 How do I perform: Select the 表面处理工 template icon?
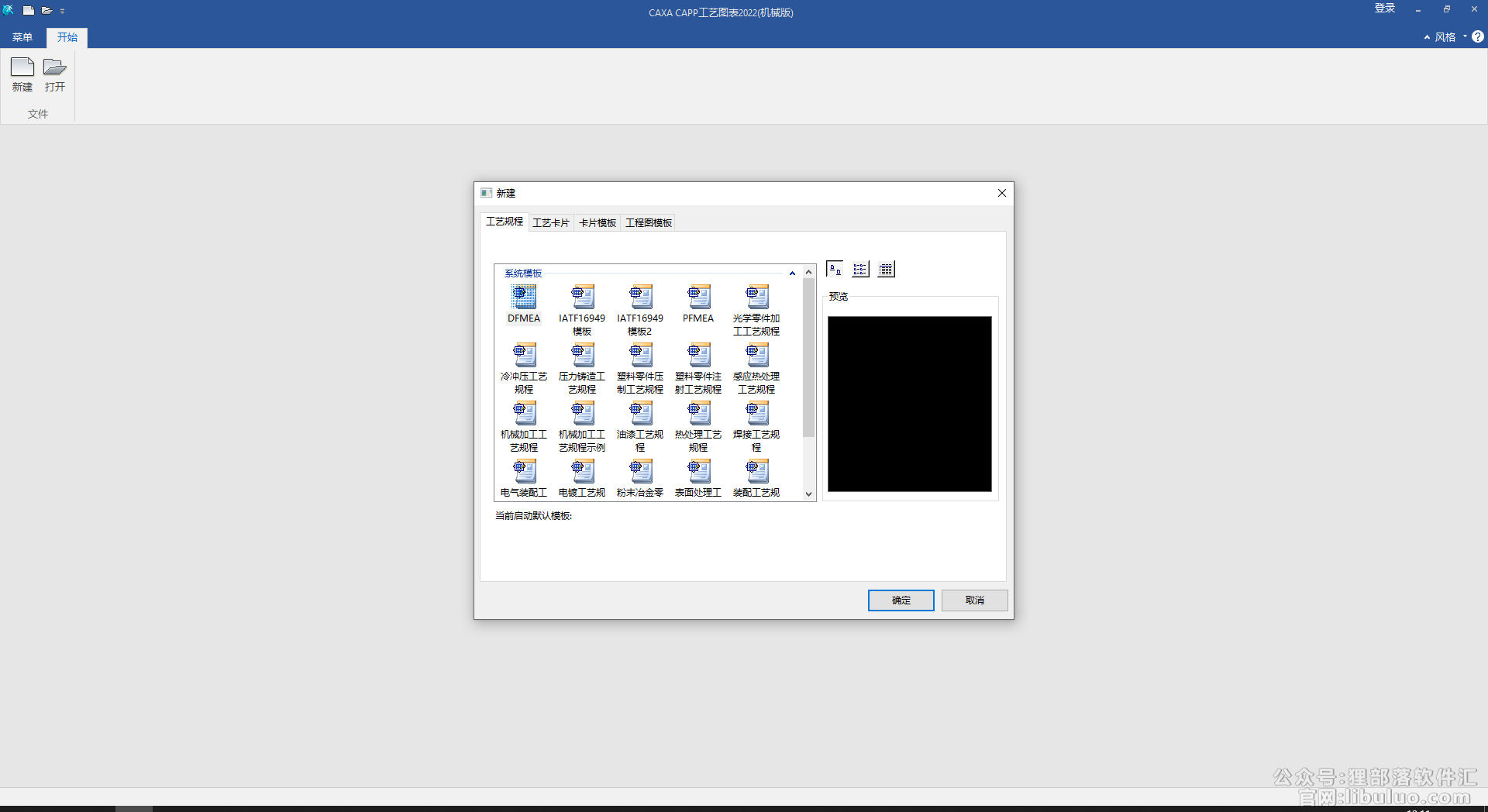click(698, 471)
